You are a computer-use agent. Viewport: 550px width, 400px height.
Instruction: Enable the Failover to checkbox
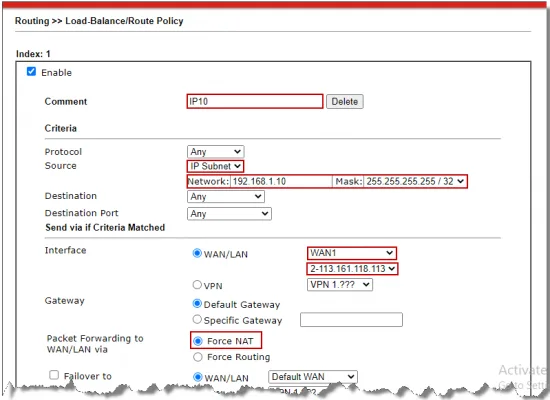click(54, 375)
